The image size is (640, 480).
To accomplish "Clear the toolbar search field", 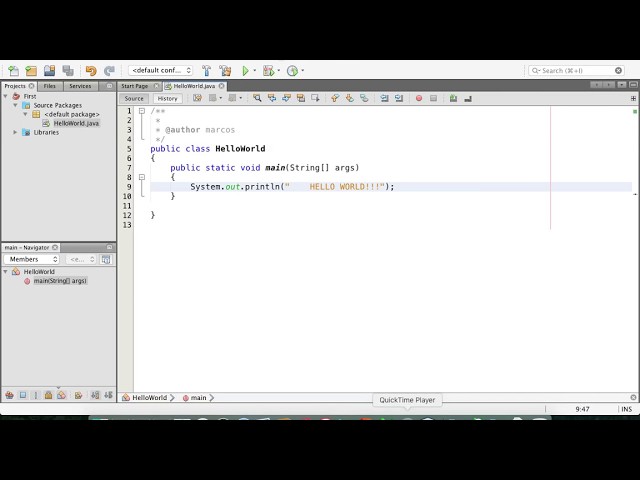I will click(x=618, y=71).
